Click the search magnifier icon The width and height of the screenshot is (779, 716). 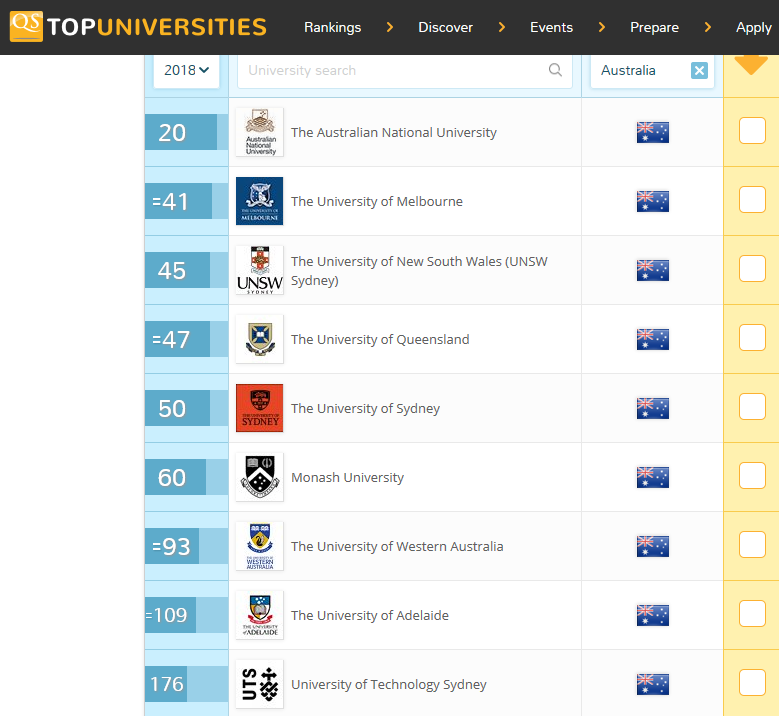click(555, 70)
